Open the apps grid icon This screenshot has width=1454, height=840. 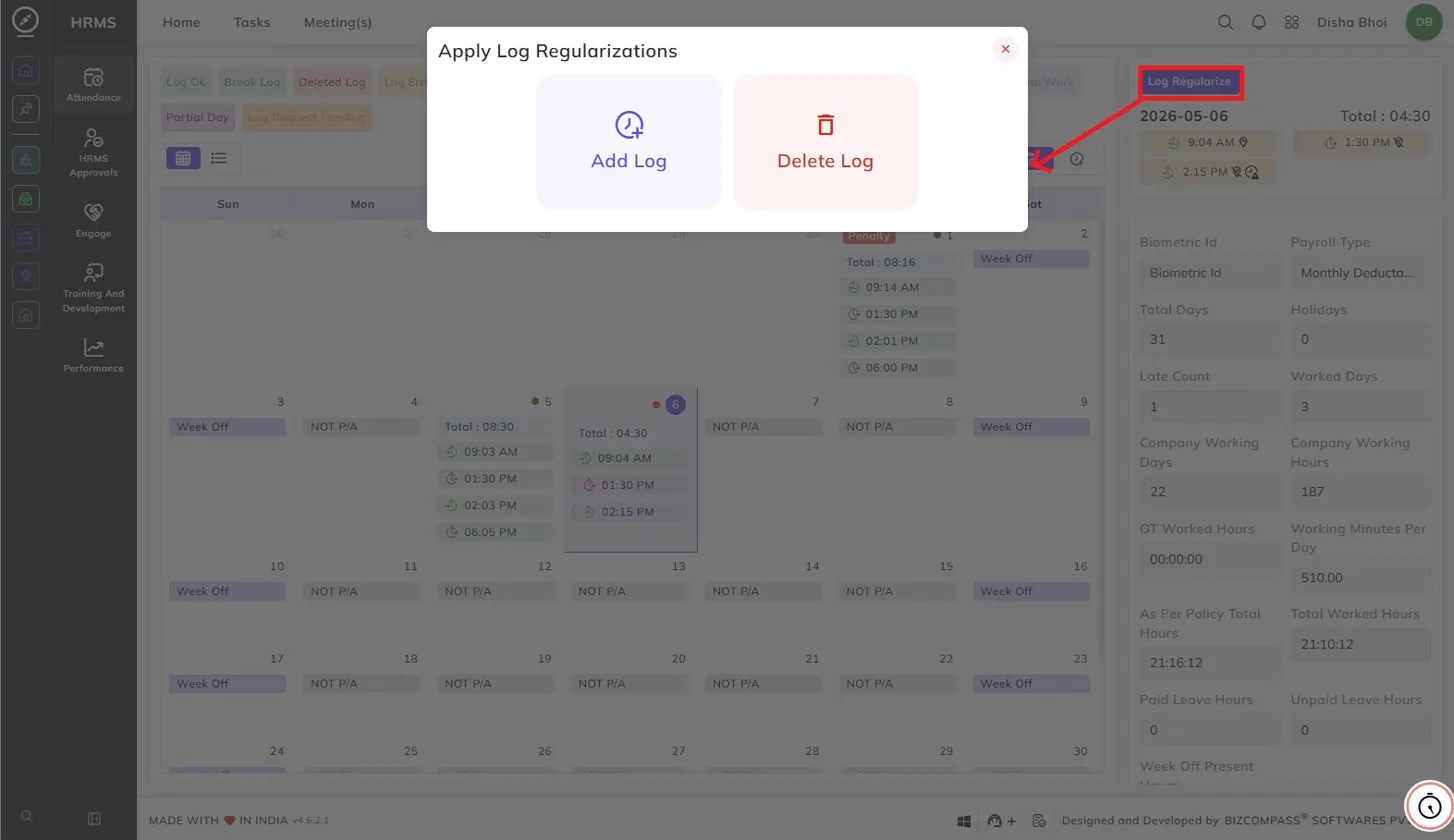1291,22
